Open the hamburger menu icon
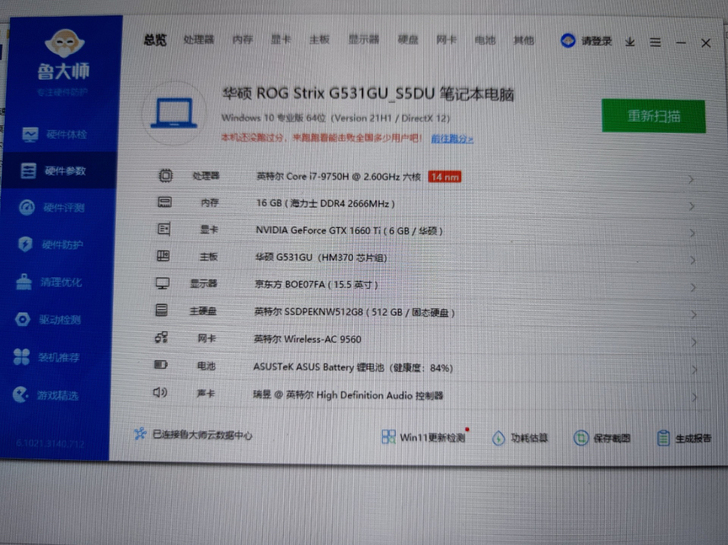 point(655,43)
